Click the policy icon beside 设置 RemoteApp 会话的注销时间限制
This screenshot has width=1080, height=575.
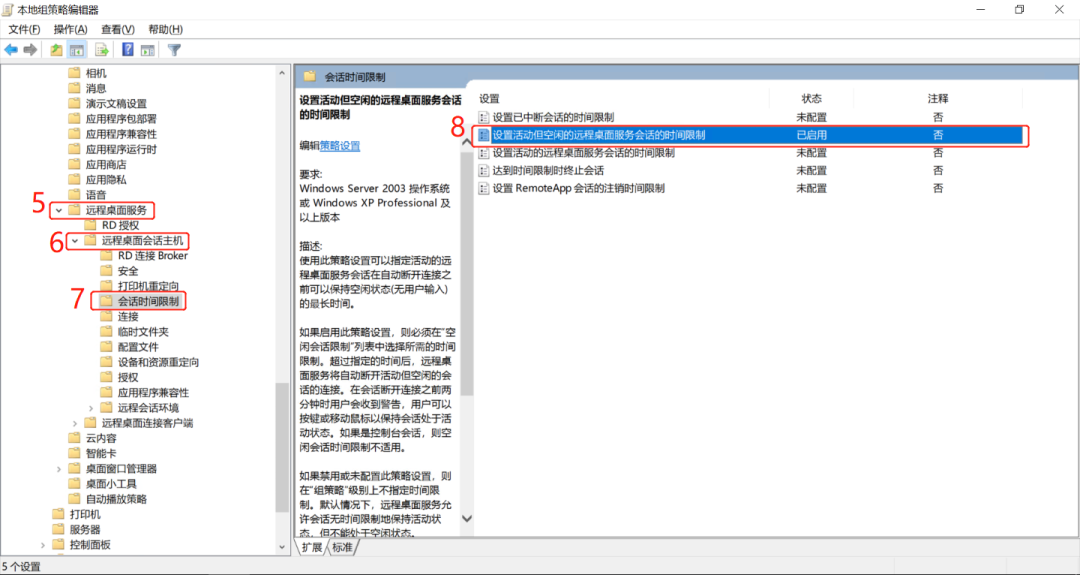(x=484, y=188)
